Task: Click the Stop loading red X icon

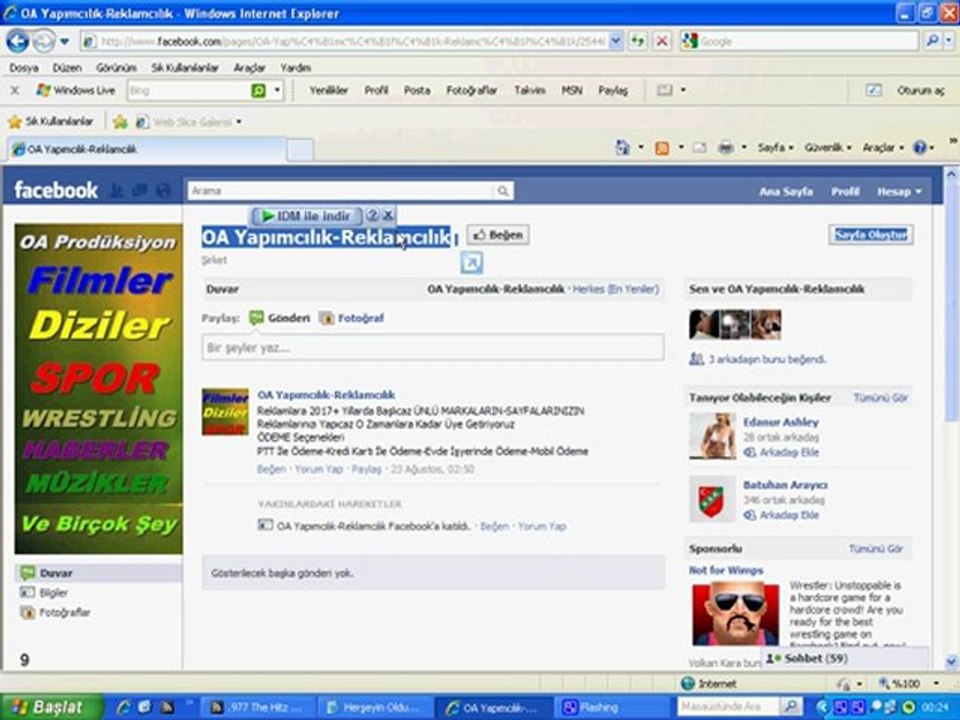Action: coord(662,41)
